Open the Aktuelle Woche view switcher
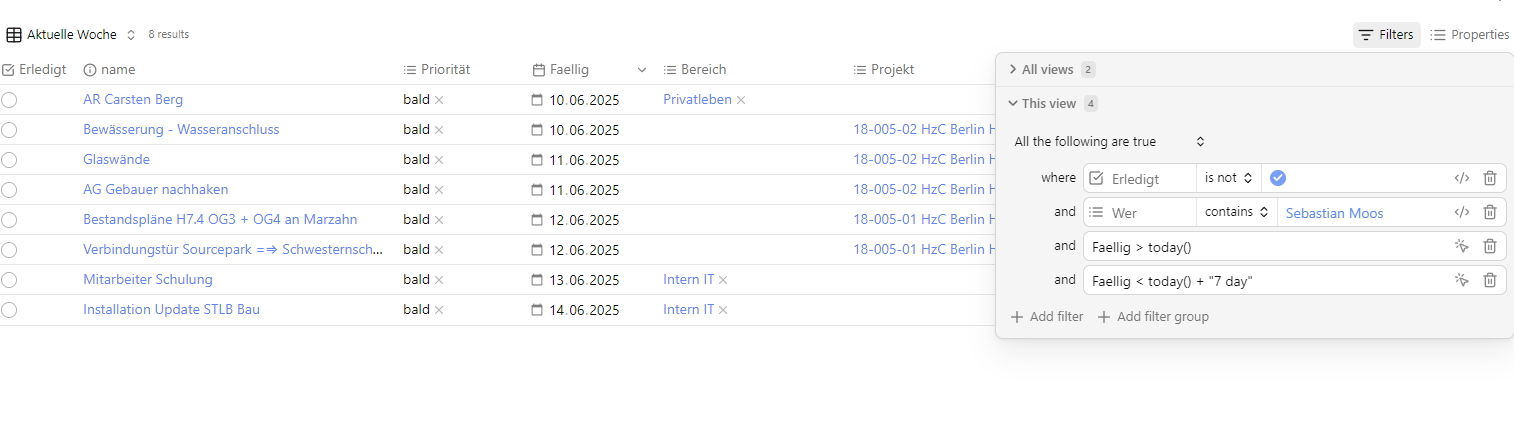The width and height of the screenshot is (1514, 421). pos(70,35)
